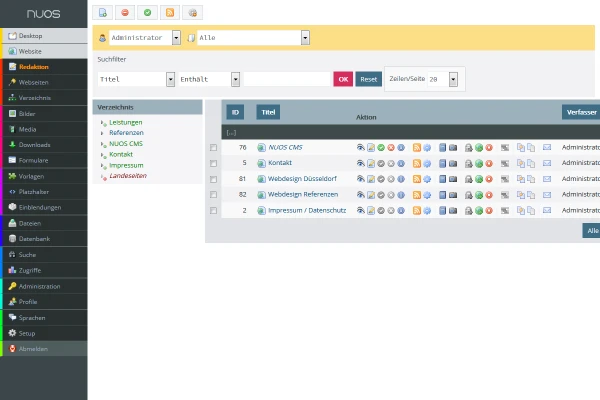Screen dimensions: 600x400
Task: Click the red delete icon in top toolbar
Action: pos(125,13)
